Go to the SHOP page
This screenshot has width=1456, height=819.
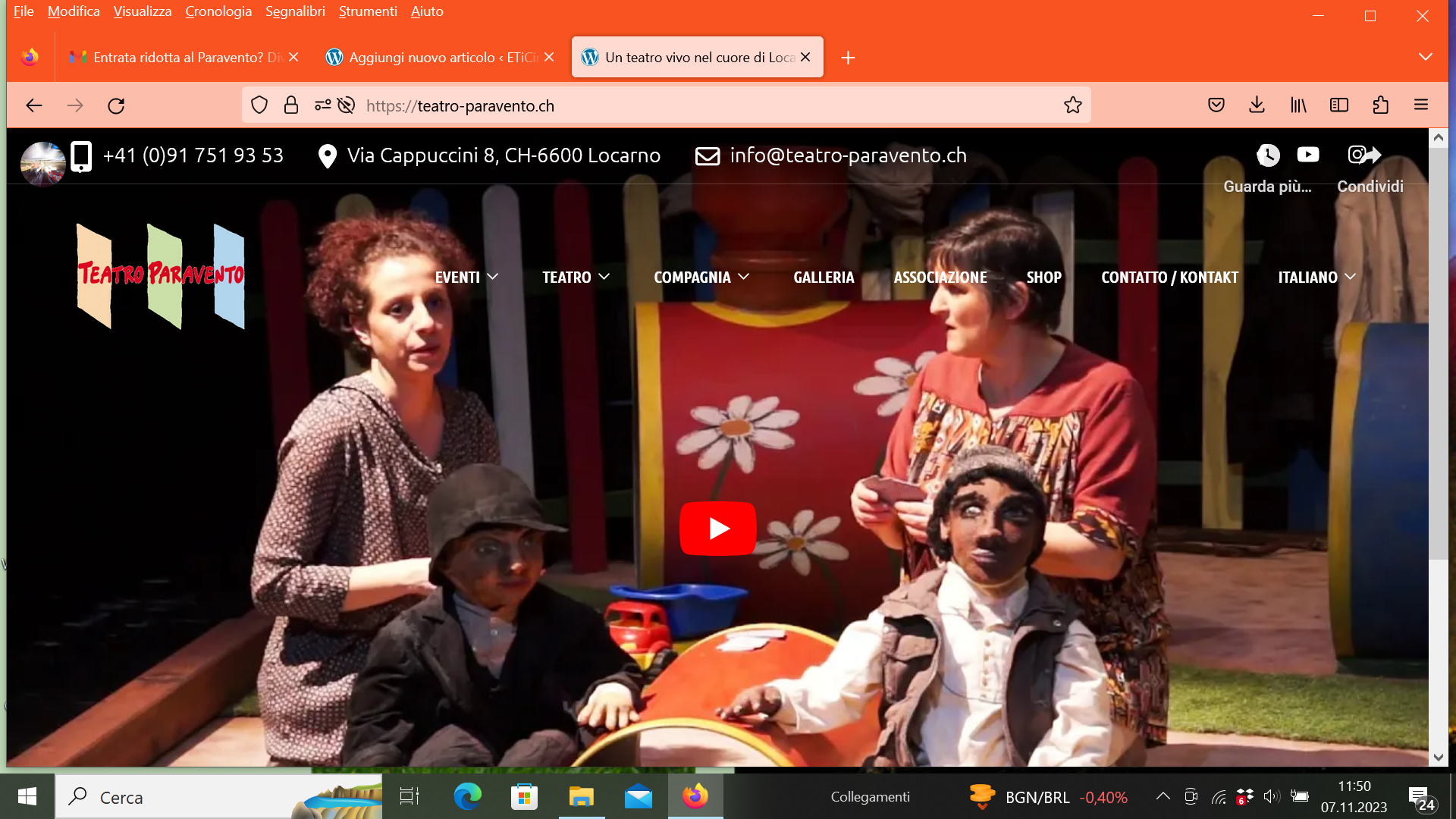(1043, 278)
